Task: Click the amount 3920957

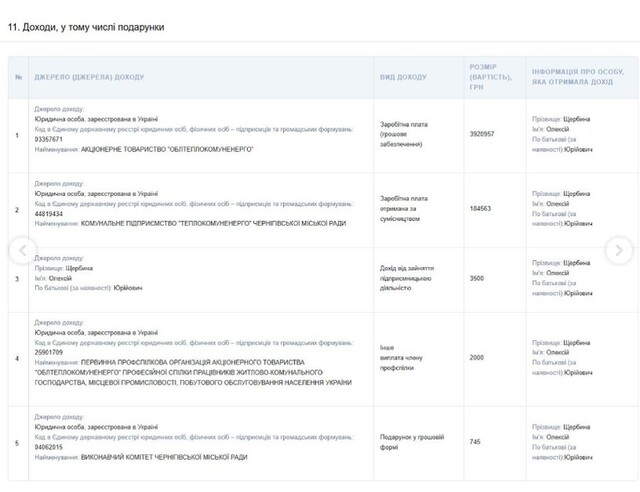Action: (x=481, y=134)
